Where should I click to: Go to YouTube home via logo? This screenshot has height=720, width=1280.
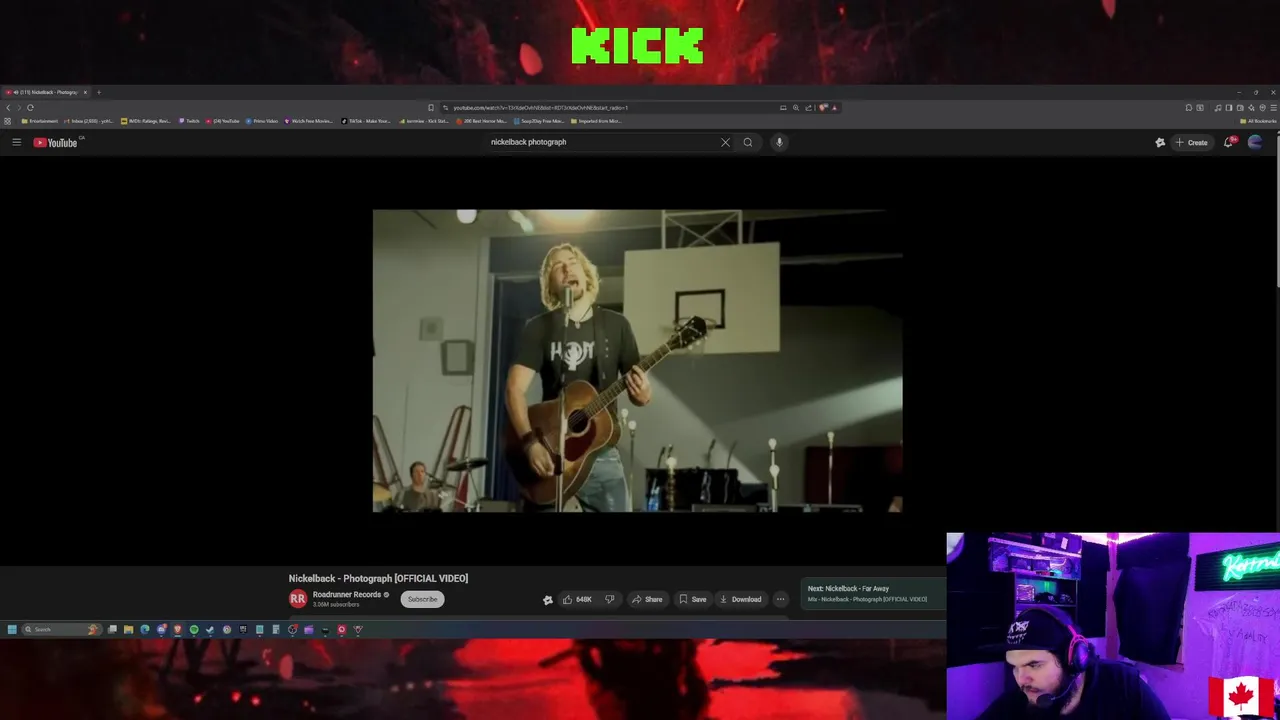click(x=55, y=142)
